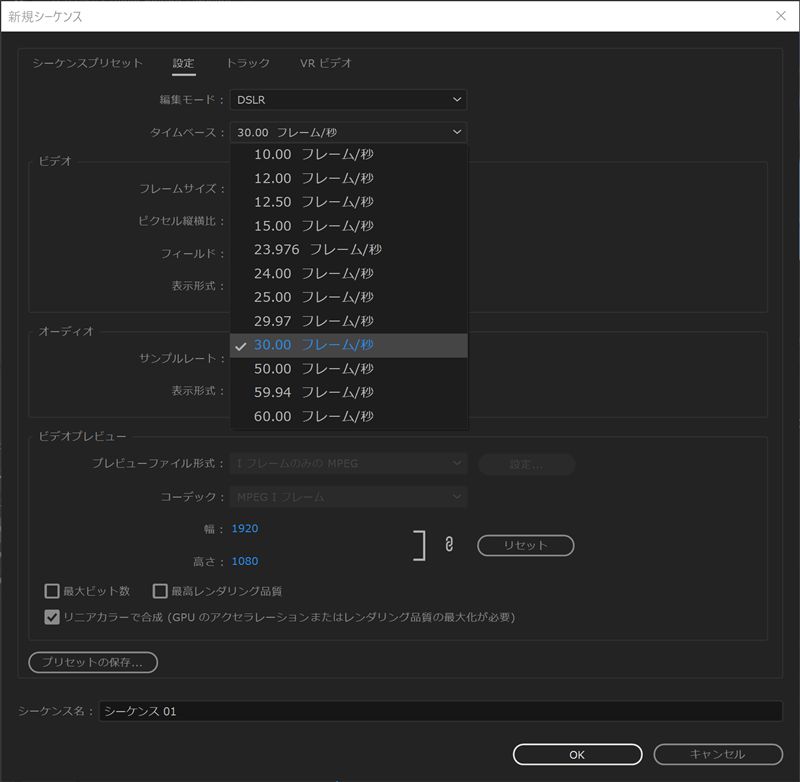The width and height of the screenshot is (800, 782).
Task: Click the プリセットの保存 button
Action: 93,662
